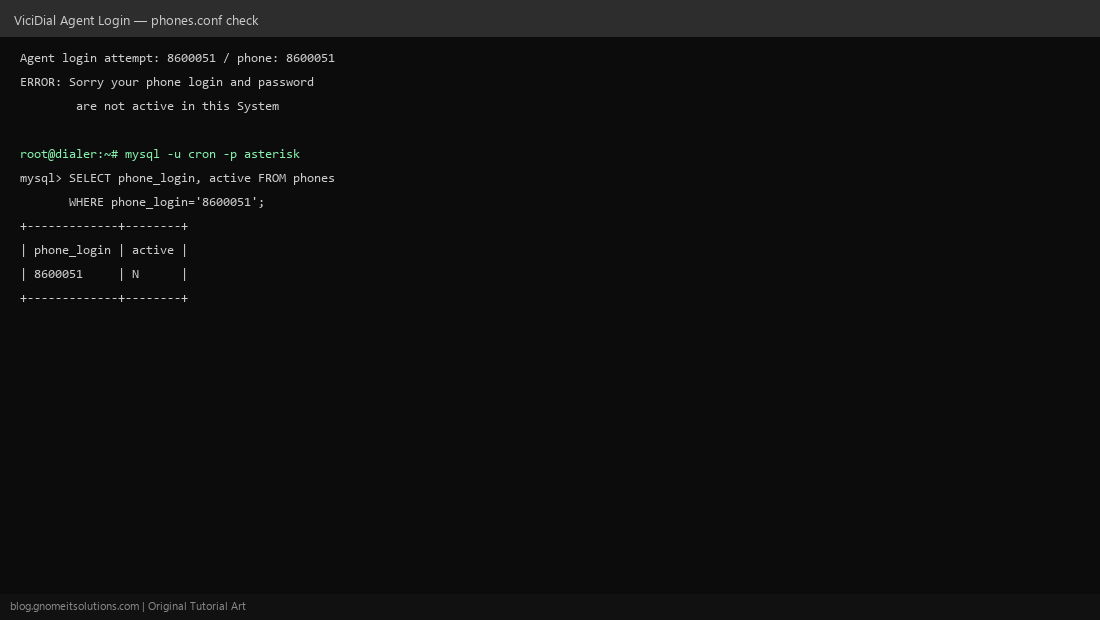
Task: Select the line 'Agent login attempt: 8600051 / phone: 8600051'
Action: (177, 58)
